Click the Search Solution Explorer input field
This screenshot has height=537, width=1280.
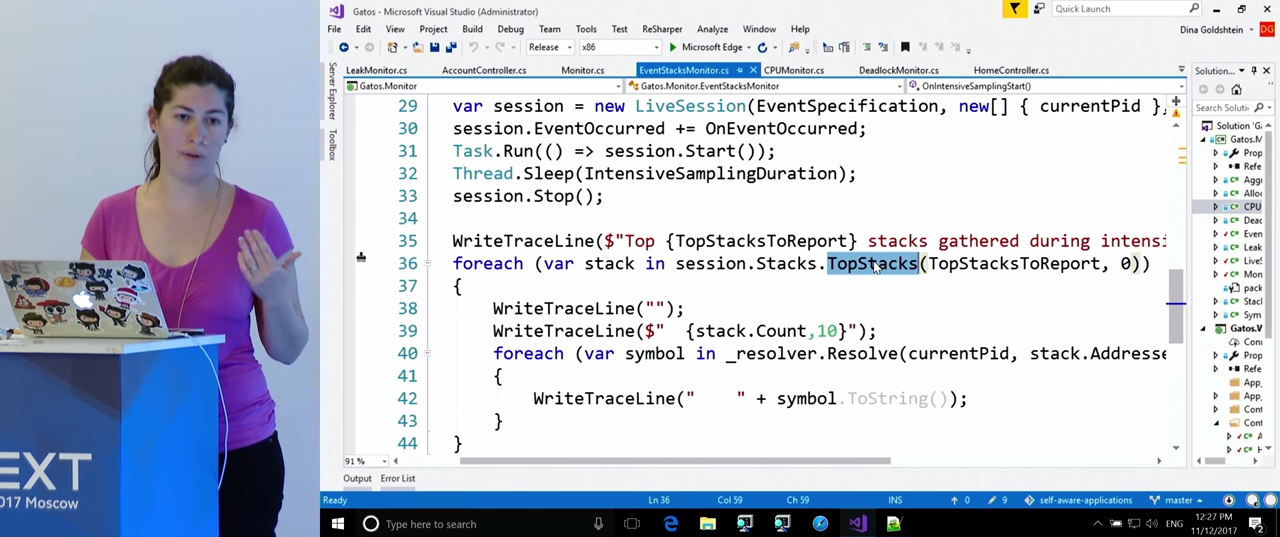[x=1222, y=107]
